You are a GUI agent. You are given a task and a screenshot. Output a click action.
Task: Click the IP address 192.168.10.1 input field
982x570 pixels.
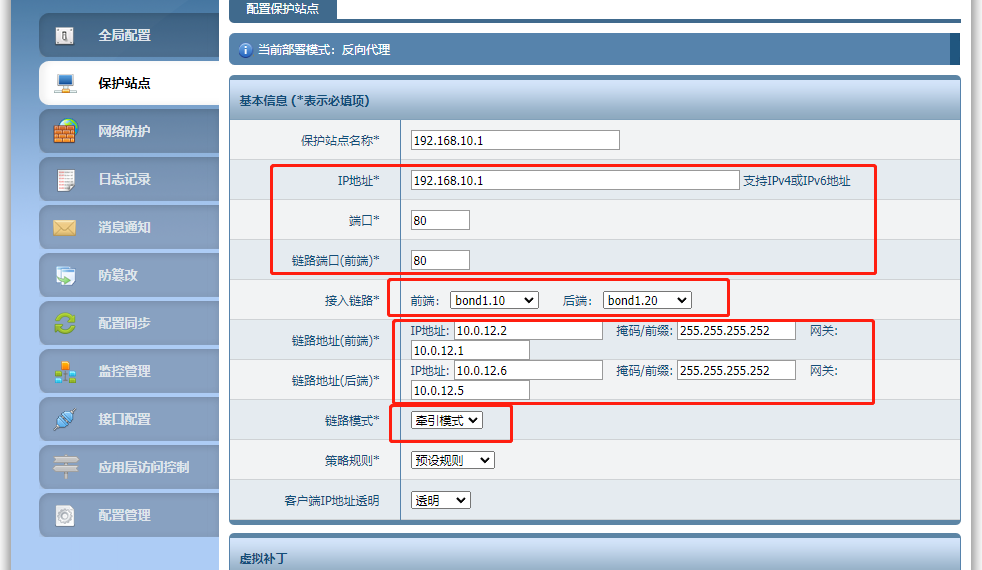[574, 180]
